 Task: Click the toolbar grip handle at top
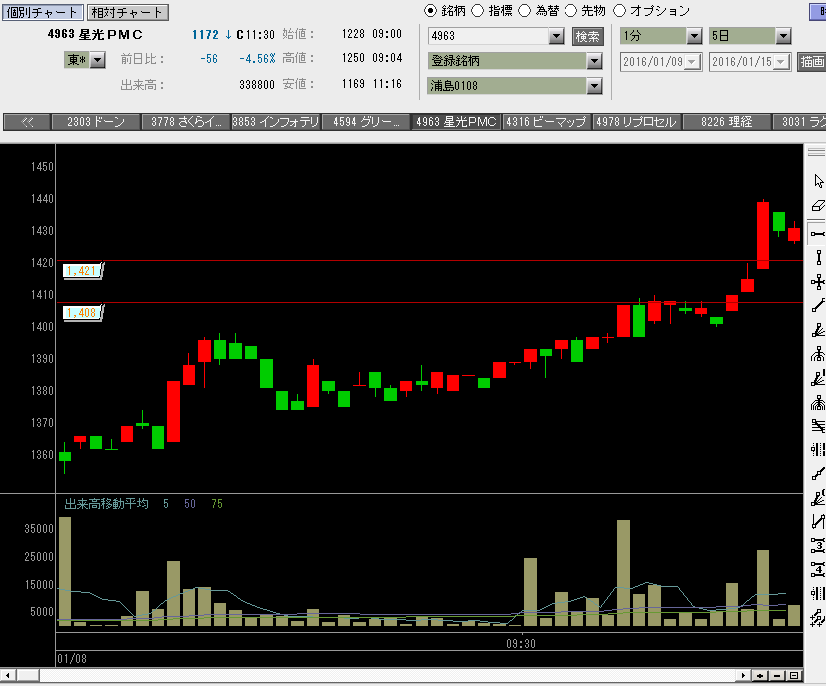click(x=816, y=152)
